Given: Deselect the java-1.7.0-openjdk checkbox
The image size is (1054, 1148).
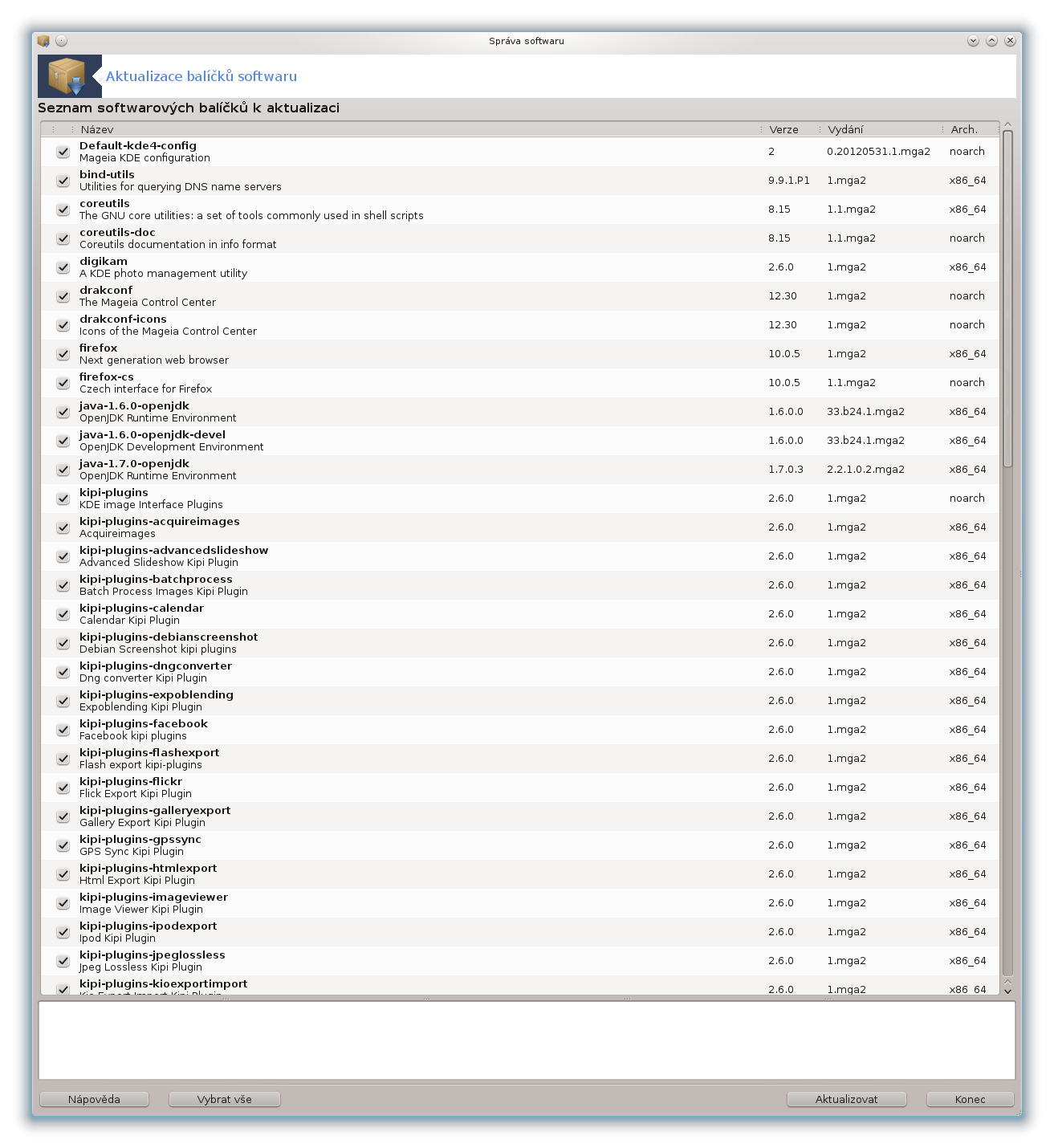Looking at the screenshot, I should 63,470.
